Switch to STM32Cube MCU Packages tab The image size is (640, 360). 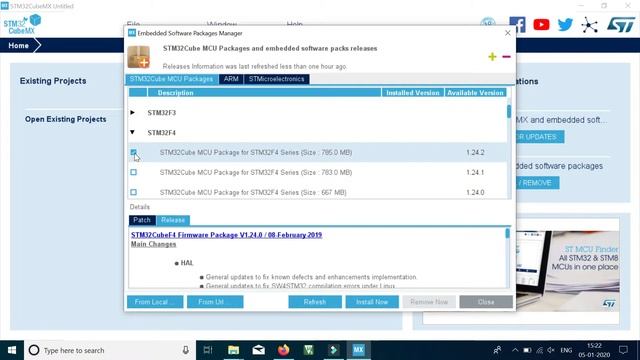pos(171,79)
